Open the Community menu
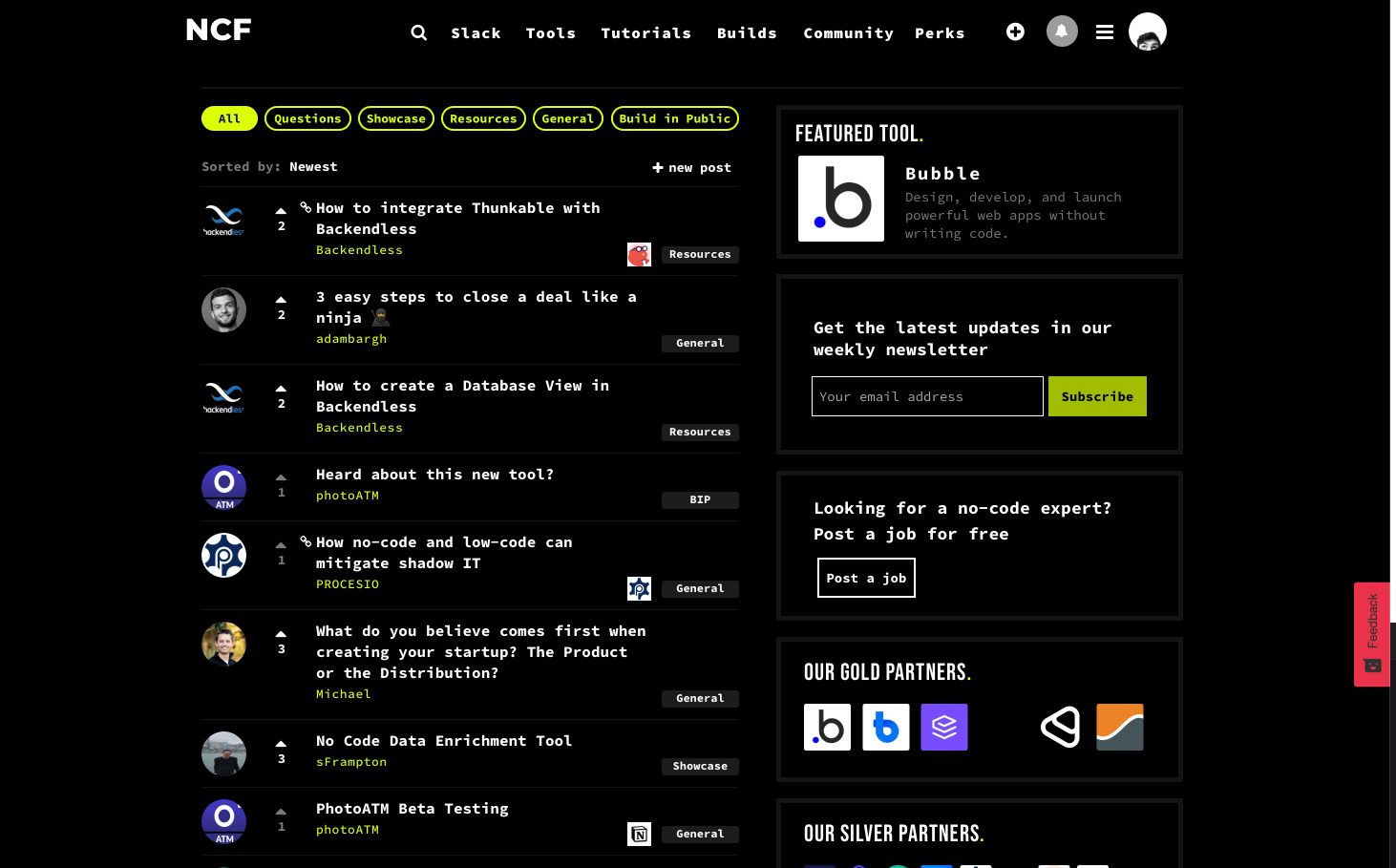1396x868 pixels. click(x=848, y=33)
